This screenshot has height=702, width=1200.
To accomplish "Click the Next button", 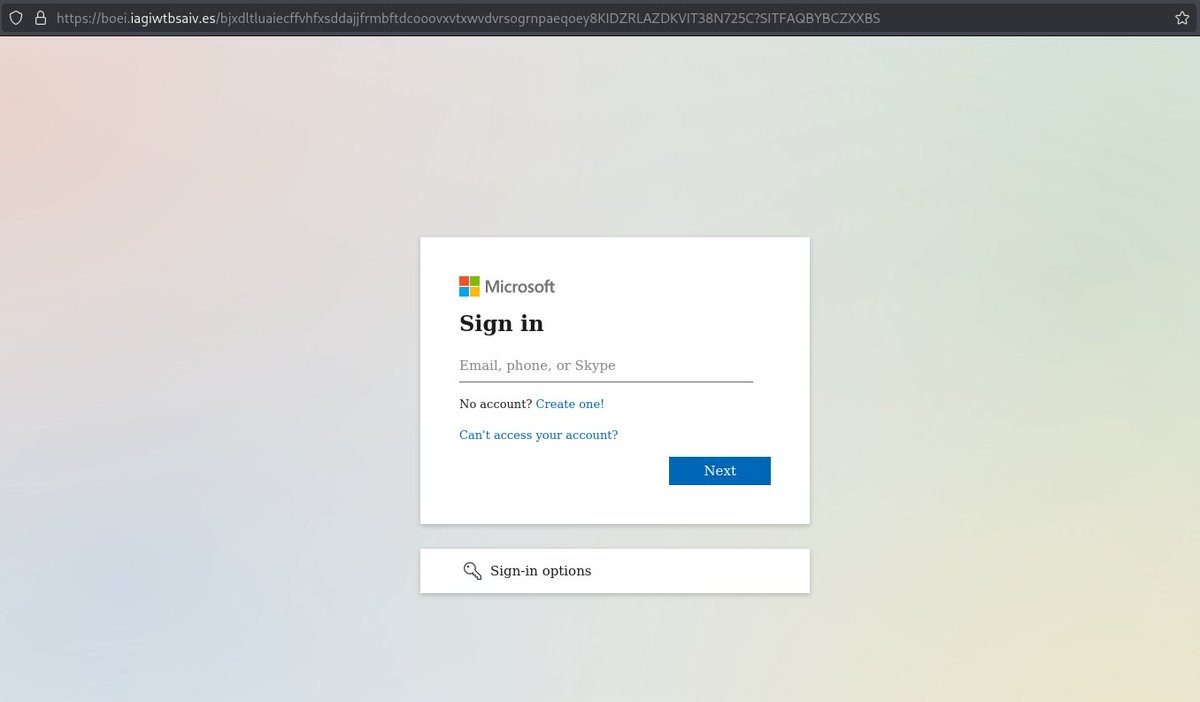I will click(720, 471).
